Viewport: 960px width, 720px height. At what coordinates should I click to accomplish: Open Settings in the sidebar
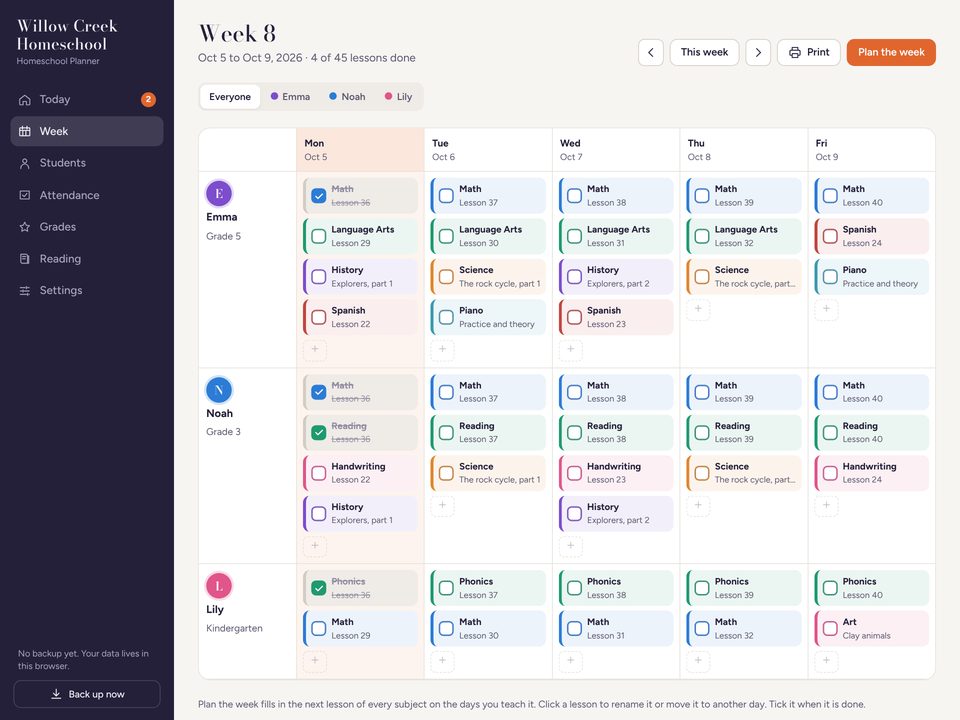point(87,291)
